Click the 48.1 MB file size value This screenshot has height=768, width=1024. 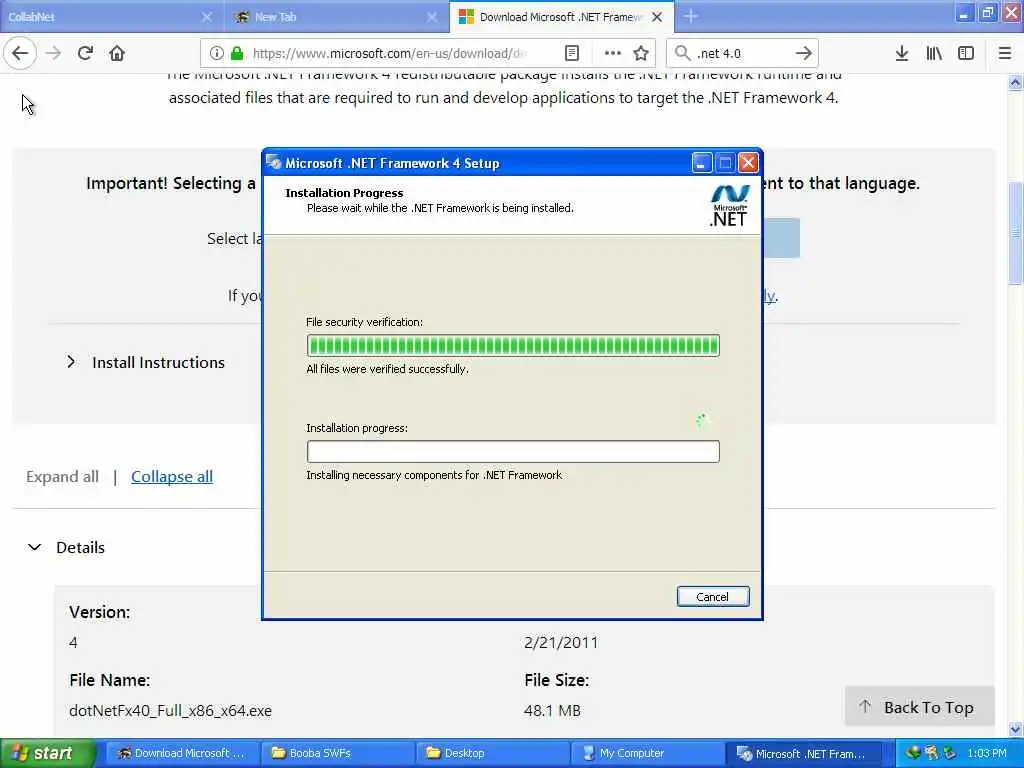[x=552, y=711]
